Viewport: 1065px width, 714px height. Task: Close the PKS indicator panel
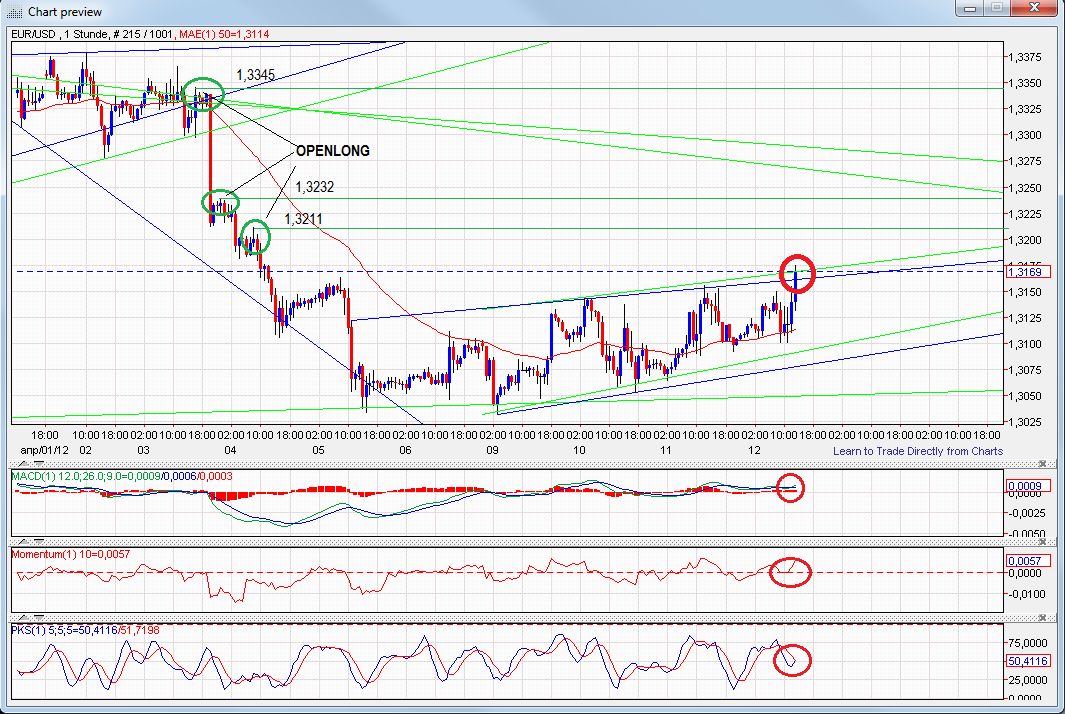[1043, 618]
